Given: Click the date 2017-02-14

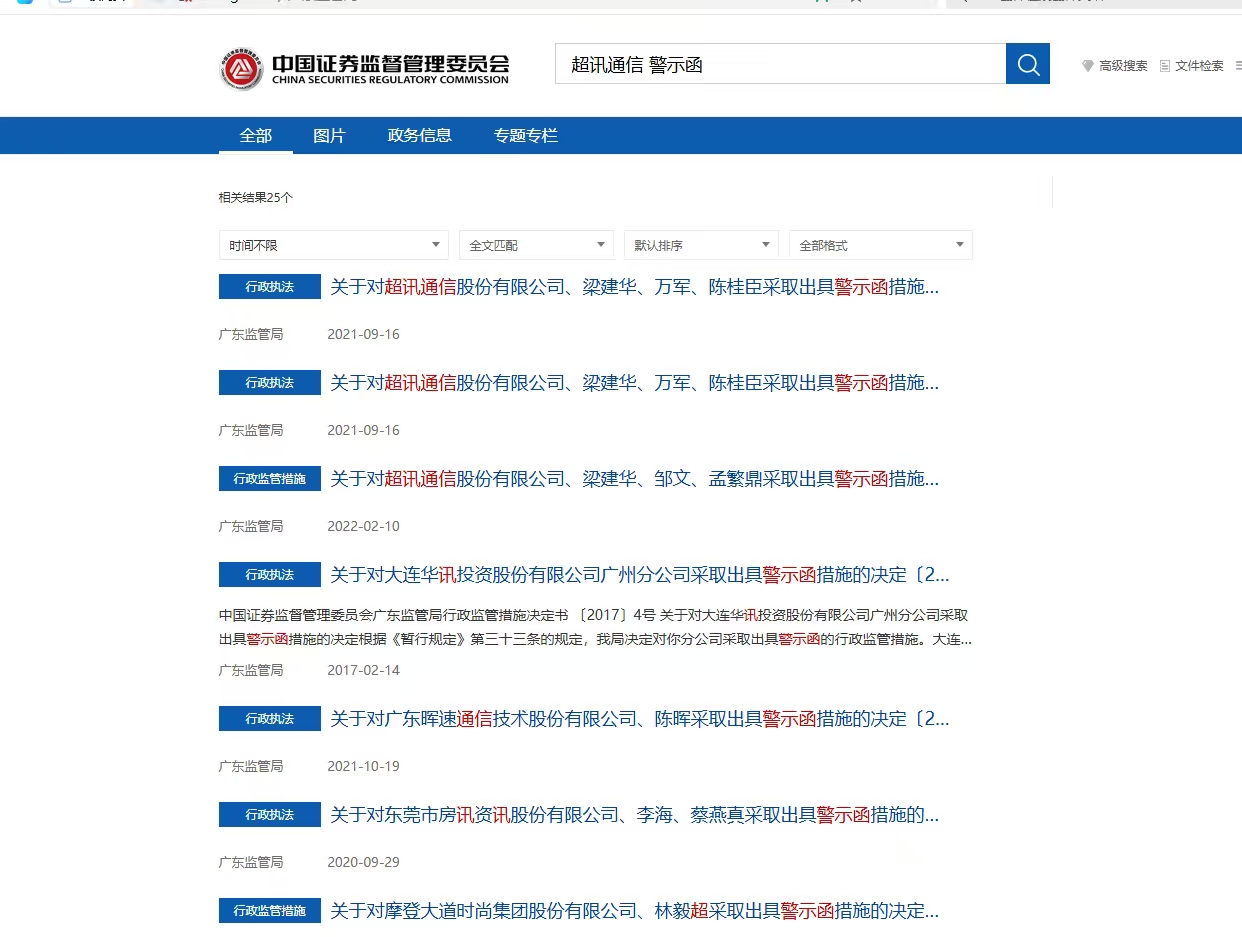Looking at the screenshot, I should point(363,670).
